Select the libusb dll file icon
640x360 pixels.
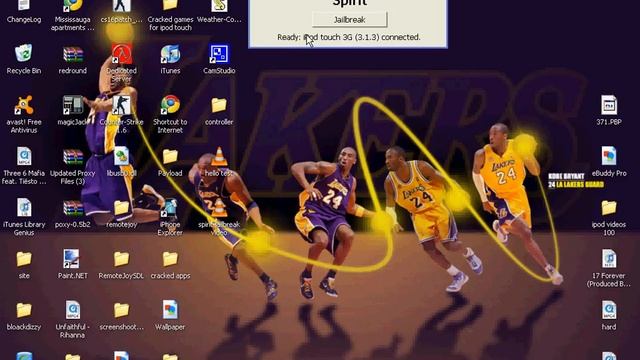point(122,157)
